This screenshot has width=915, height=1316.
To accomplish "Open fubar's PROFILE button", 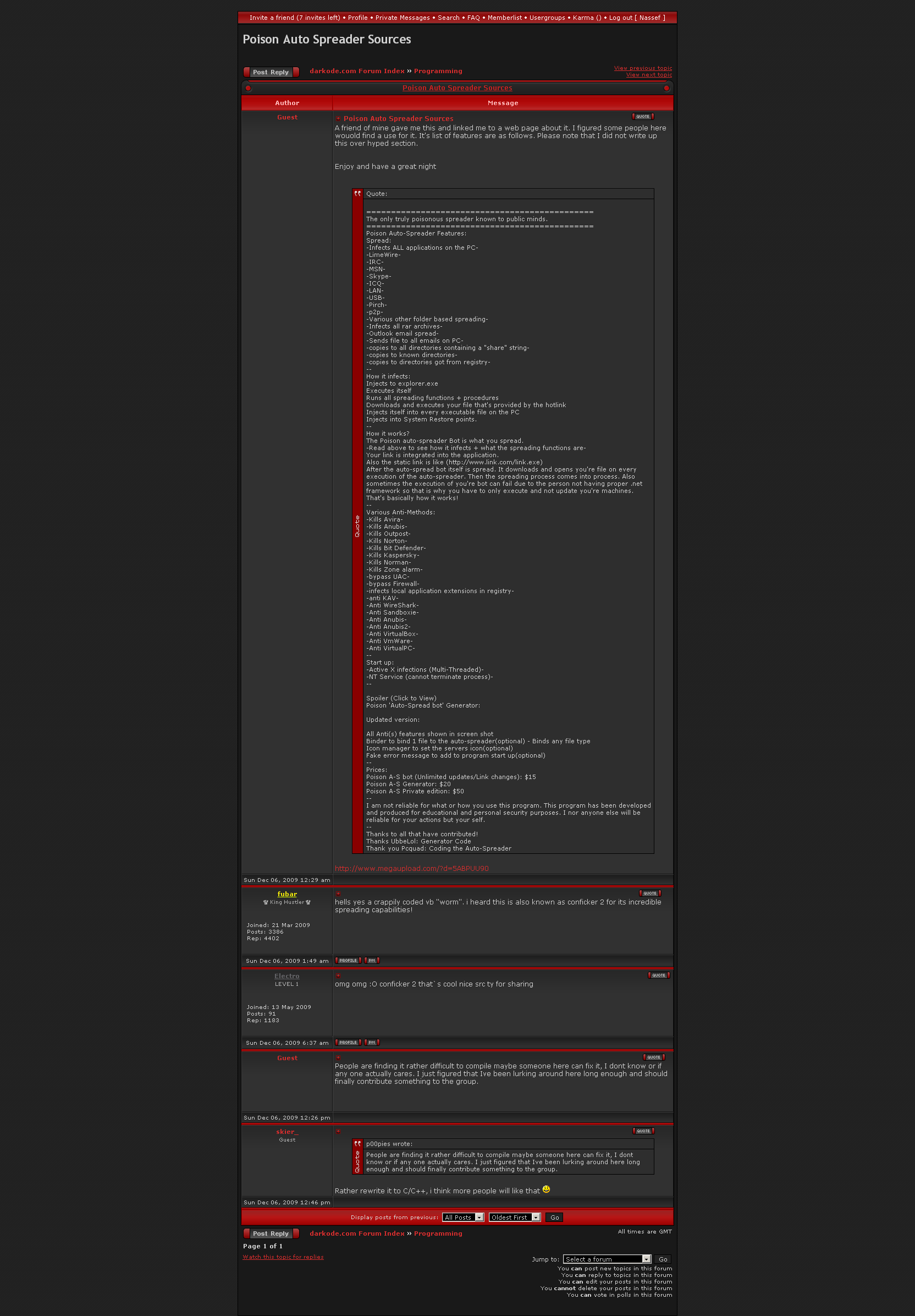I will click(x=348, y=960).
